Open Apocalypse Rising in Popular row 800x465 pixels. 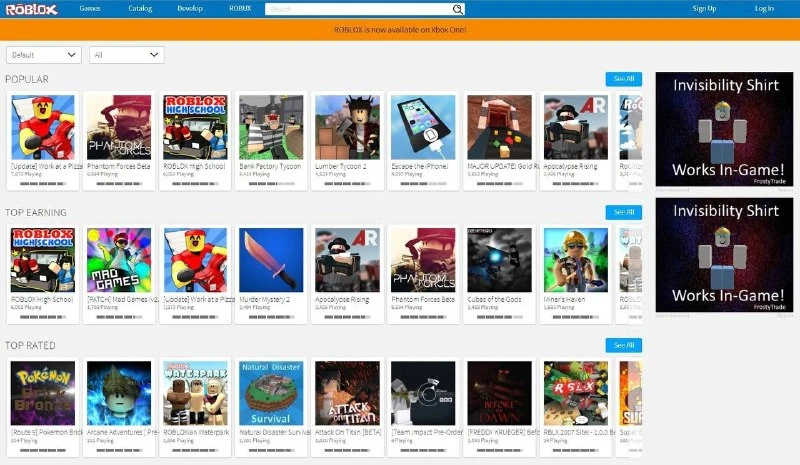(x=576, y=127)
